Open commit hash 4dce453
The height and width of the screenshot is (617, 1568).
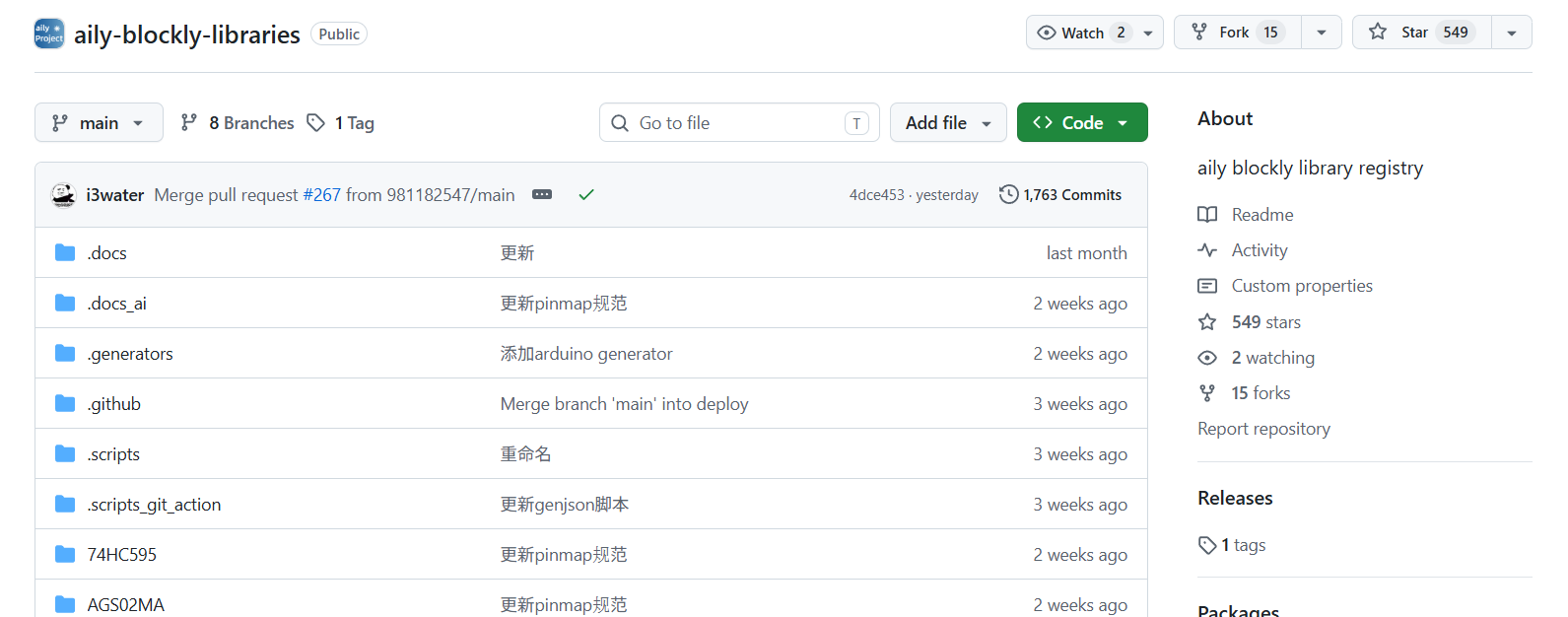[x=876, y=195]
